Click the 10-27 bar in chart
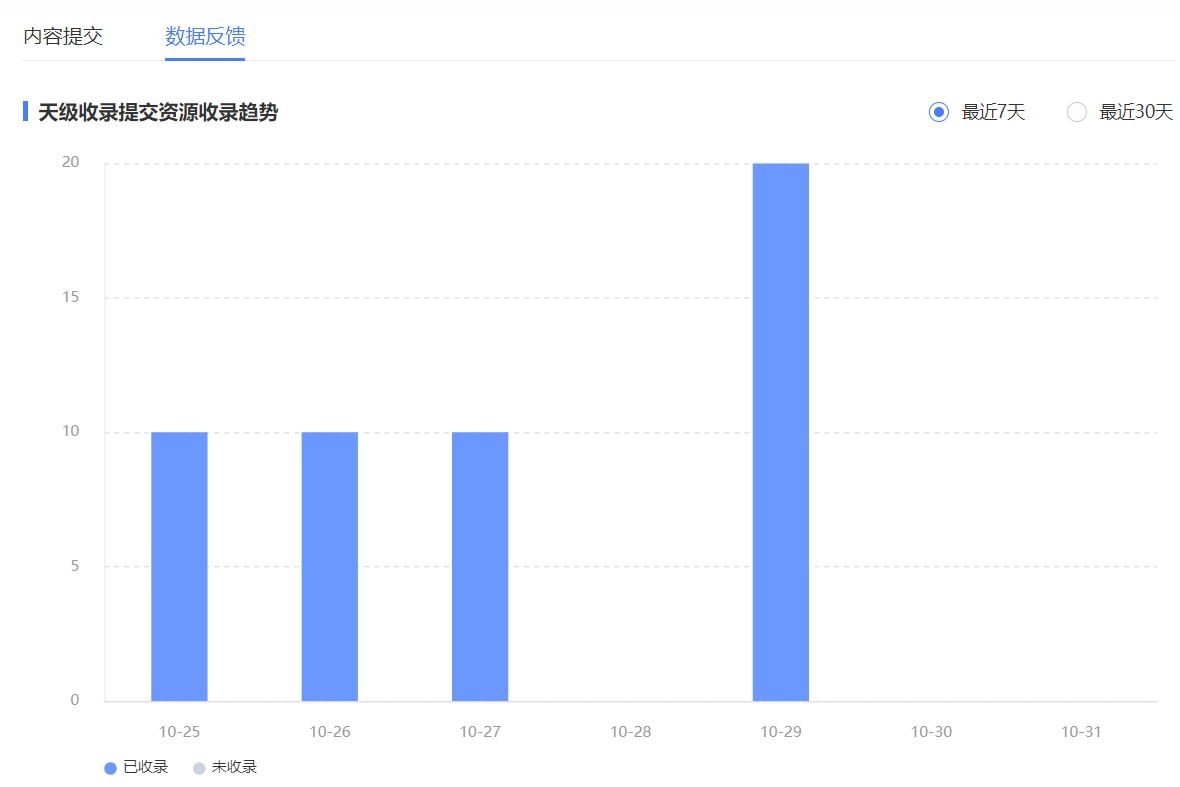Image resolution: width=1180 pixels, height=787 pixels. click(x=480, y=567)
